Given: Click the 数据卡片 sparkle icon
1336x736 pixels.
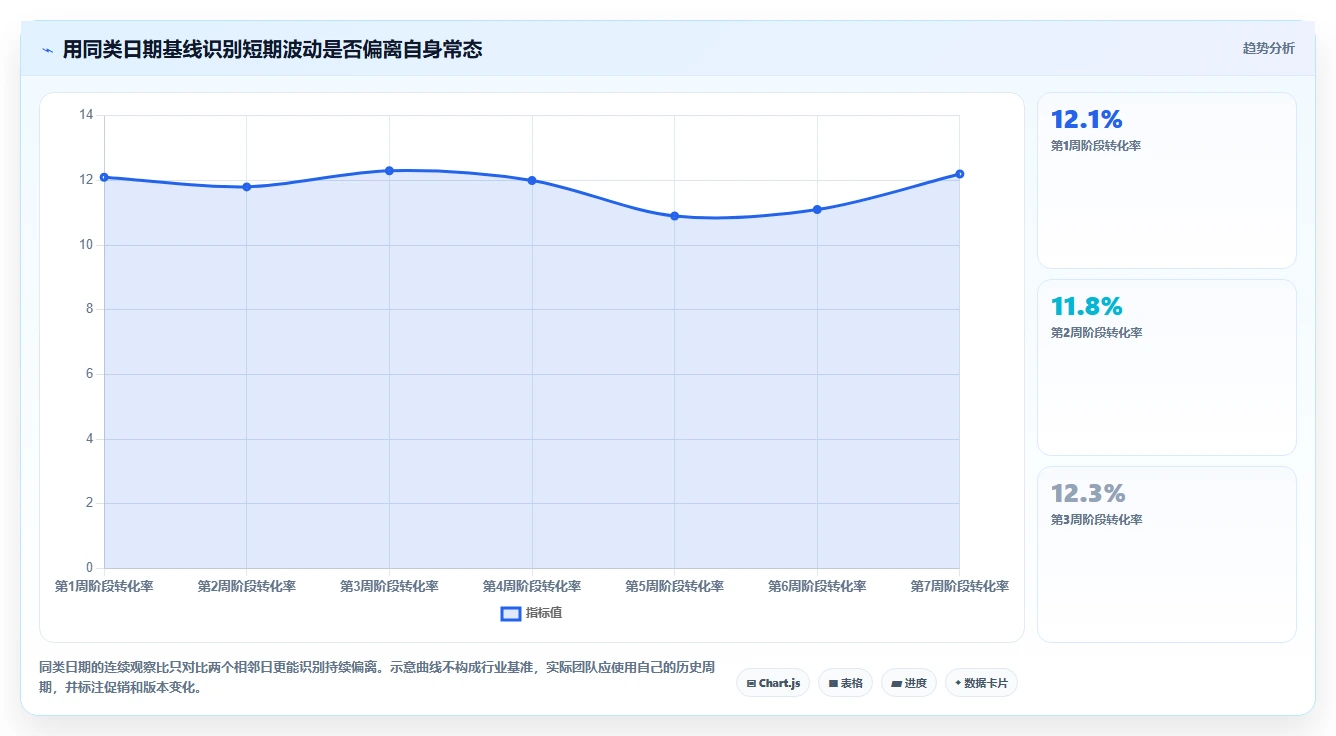Looking at the screenshot, I should click(958, 683).
